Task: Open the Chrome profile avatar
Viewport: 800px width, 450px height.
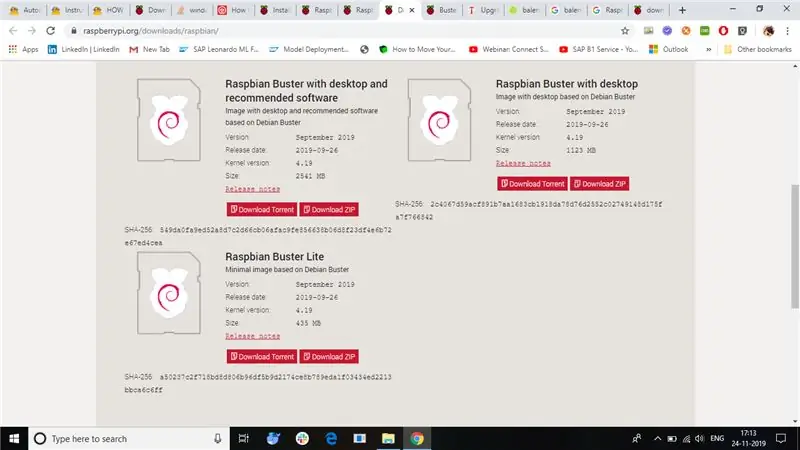Action: click(768, 31)
